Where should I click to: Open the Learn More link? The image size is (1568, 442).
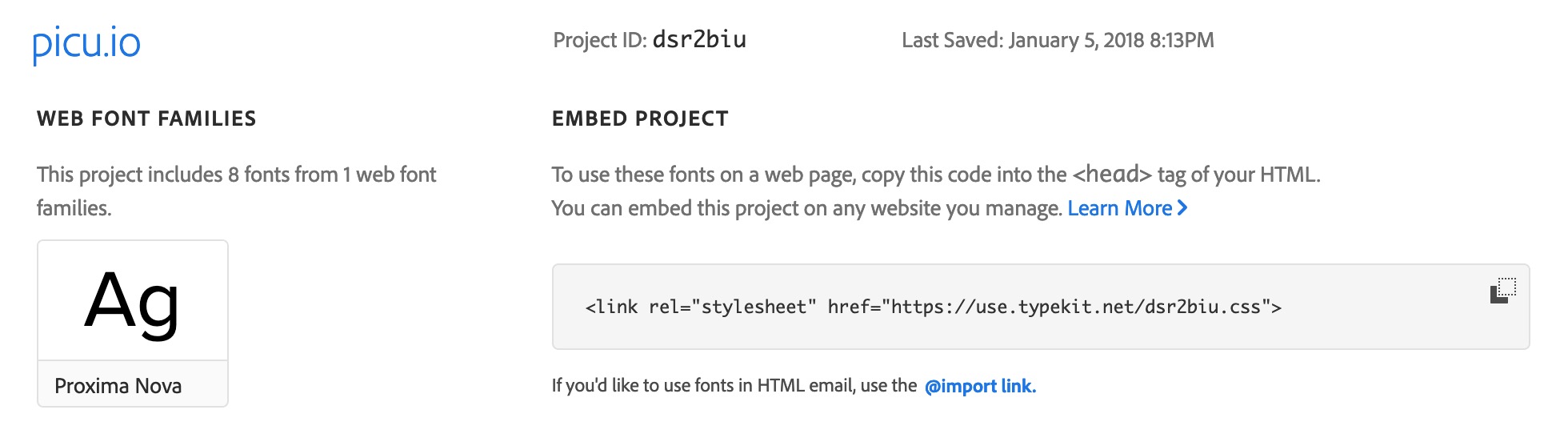pyautogui.click(x=1127, y=208)
